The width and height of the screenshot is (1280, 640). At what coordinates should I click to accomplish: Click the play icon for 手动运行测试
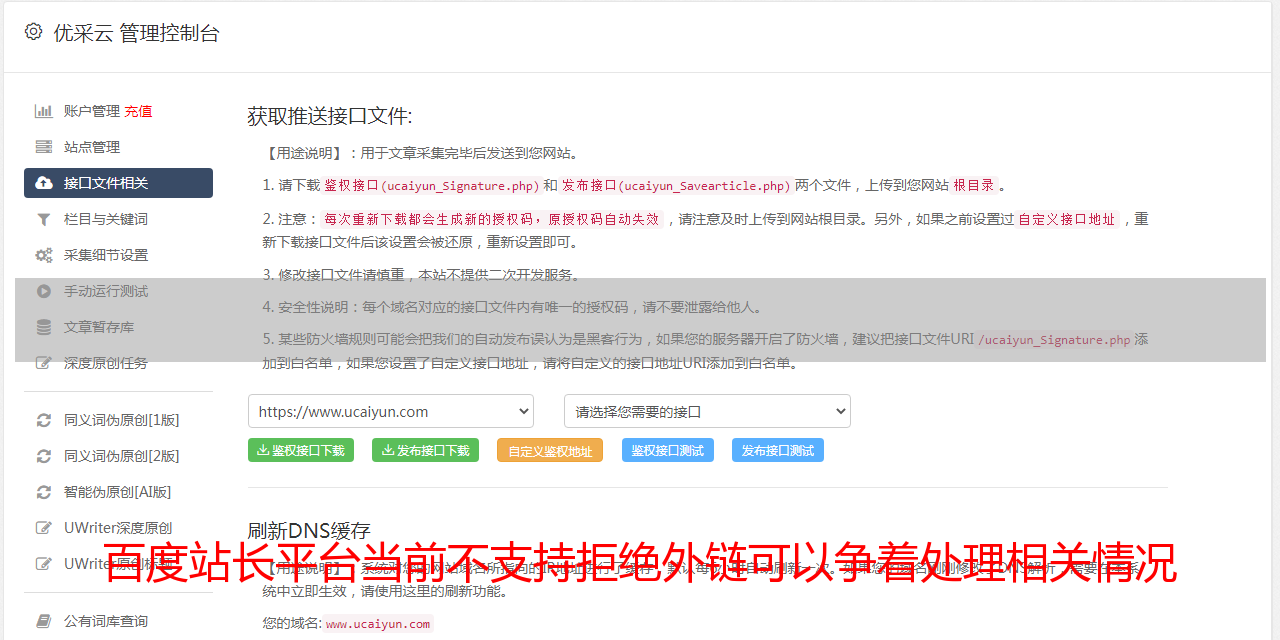click(x=44, y=291)
